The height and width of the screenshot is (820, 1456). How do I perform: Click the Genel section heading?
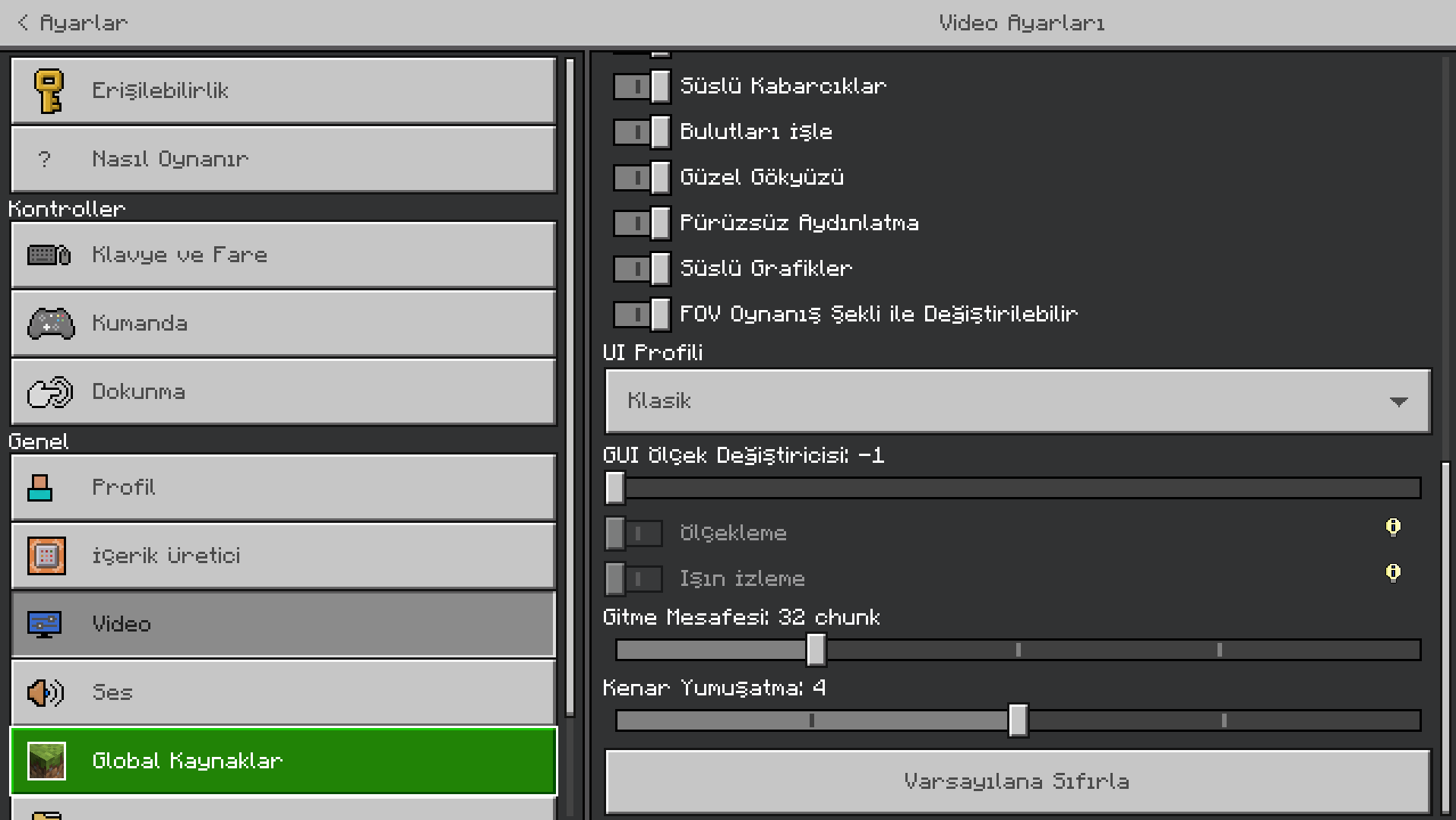click(39, 442)
